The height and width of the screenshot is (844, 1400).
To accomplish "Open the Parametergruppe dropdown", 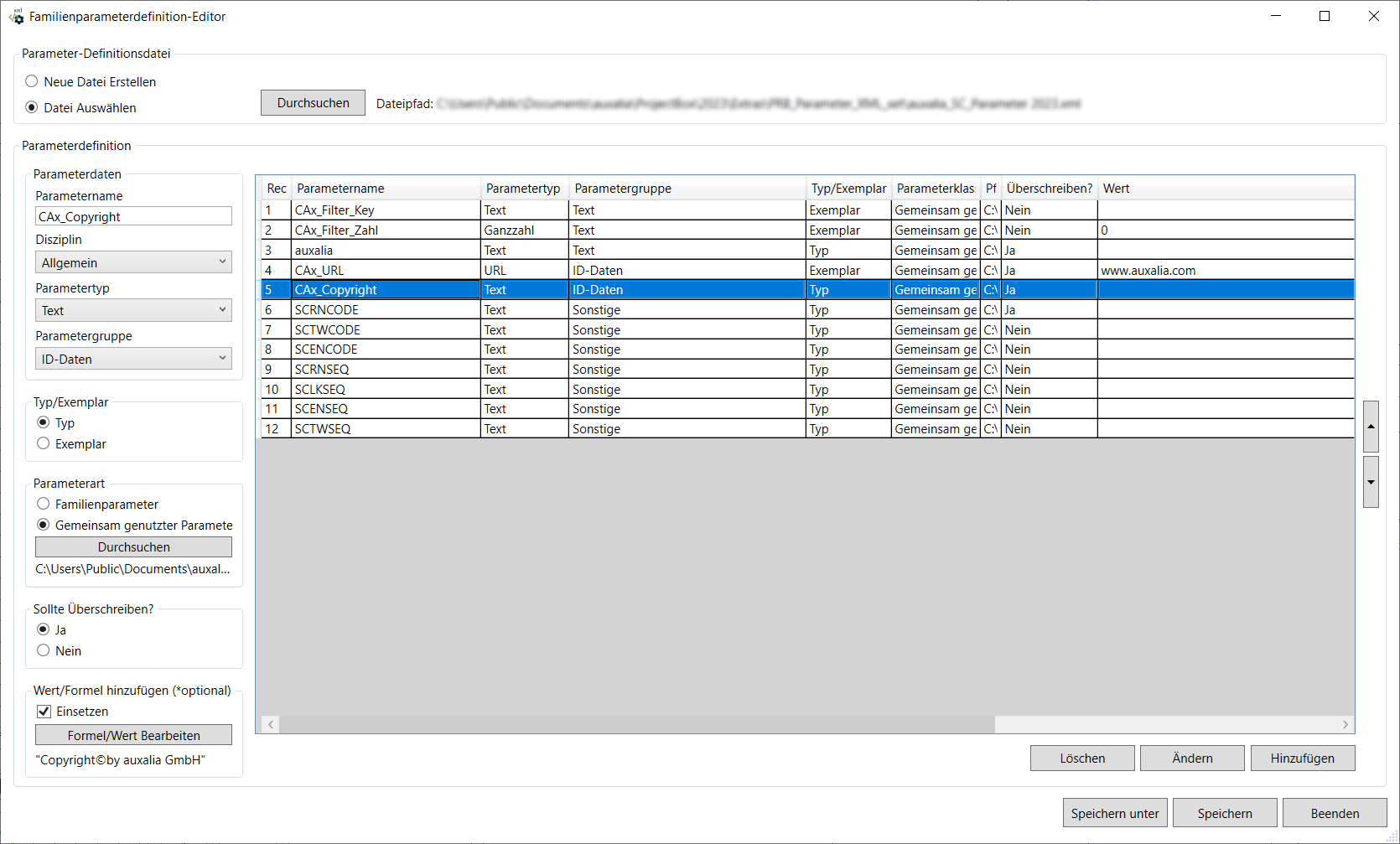I will pyautogui.click(x=133, y=359).
